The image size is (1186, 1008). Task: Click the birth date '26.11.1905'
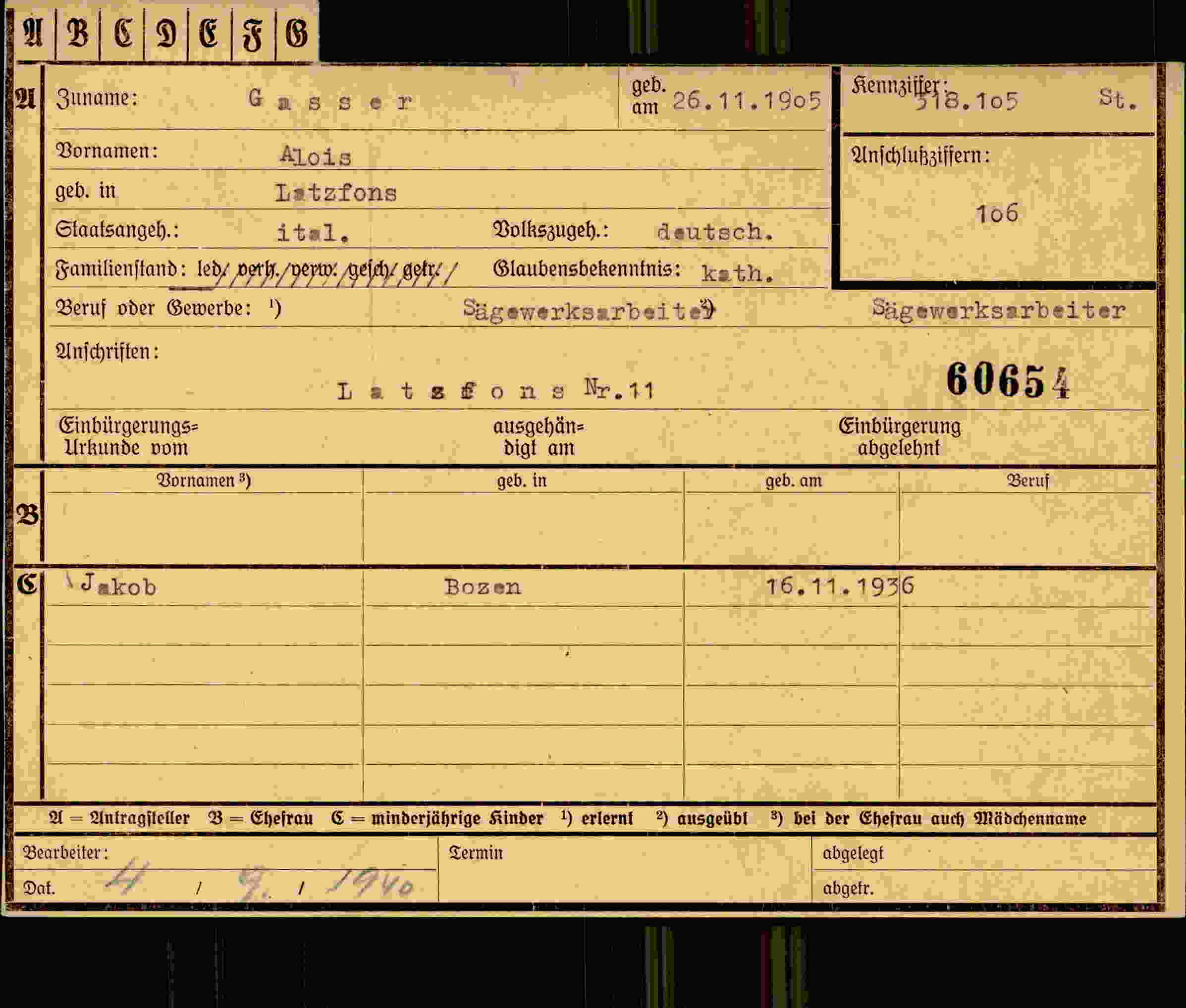tap(747, 101)
